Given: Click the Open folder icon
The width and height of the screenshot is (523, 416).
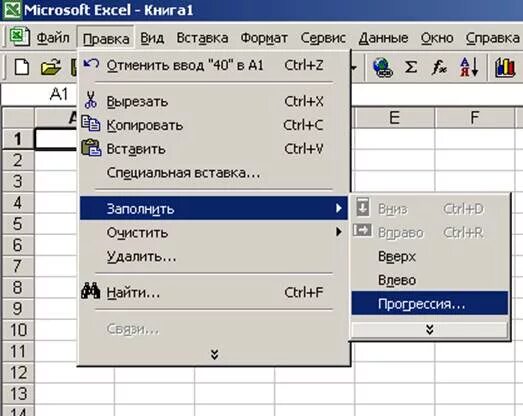Looking at the screenshot, I should (x=51, y=67).
